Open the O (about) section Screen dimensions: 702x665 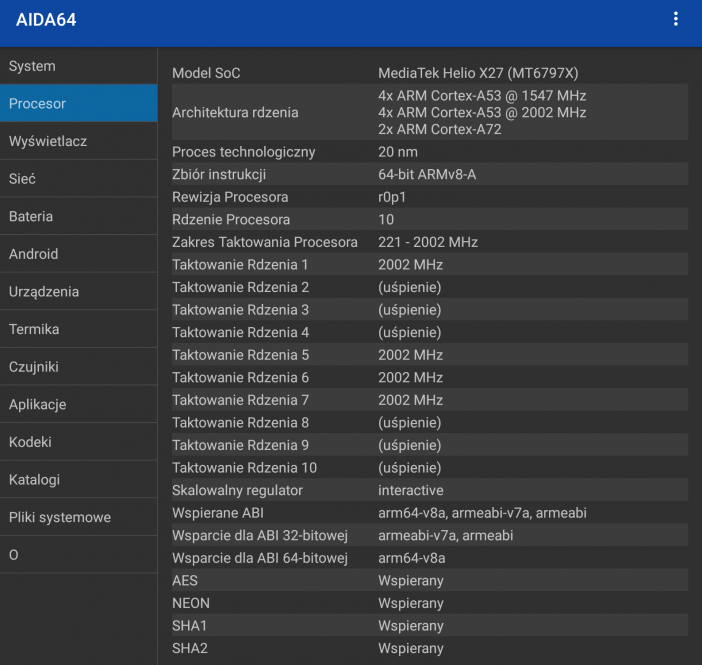click(78, 555)
